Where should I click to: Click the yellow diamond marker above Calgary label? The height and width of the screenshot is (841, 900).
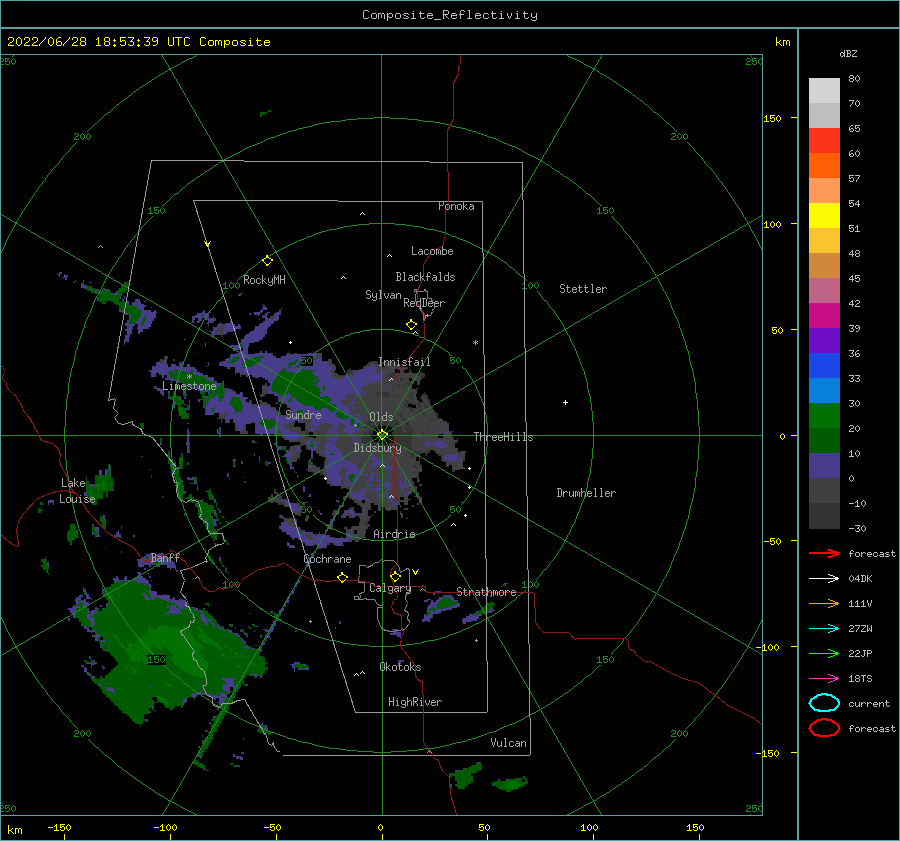tap(395, 576)
